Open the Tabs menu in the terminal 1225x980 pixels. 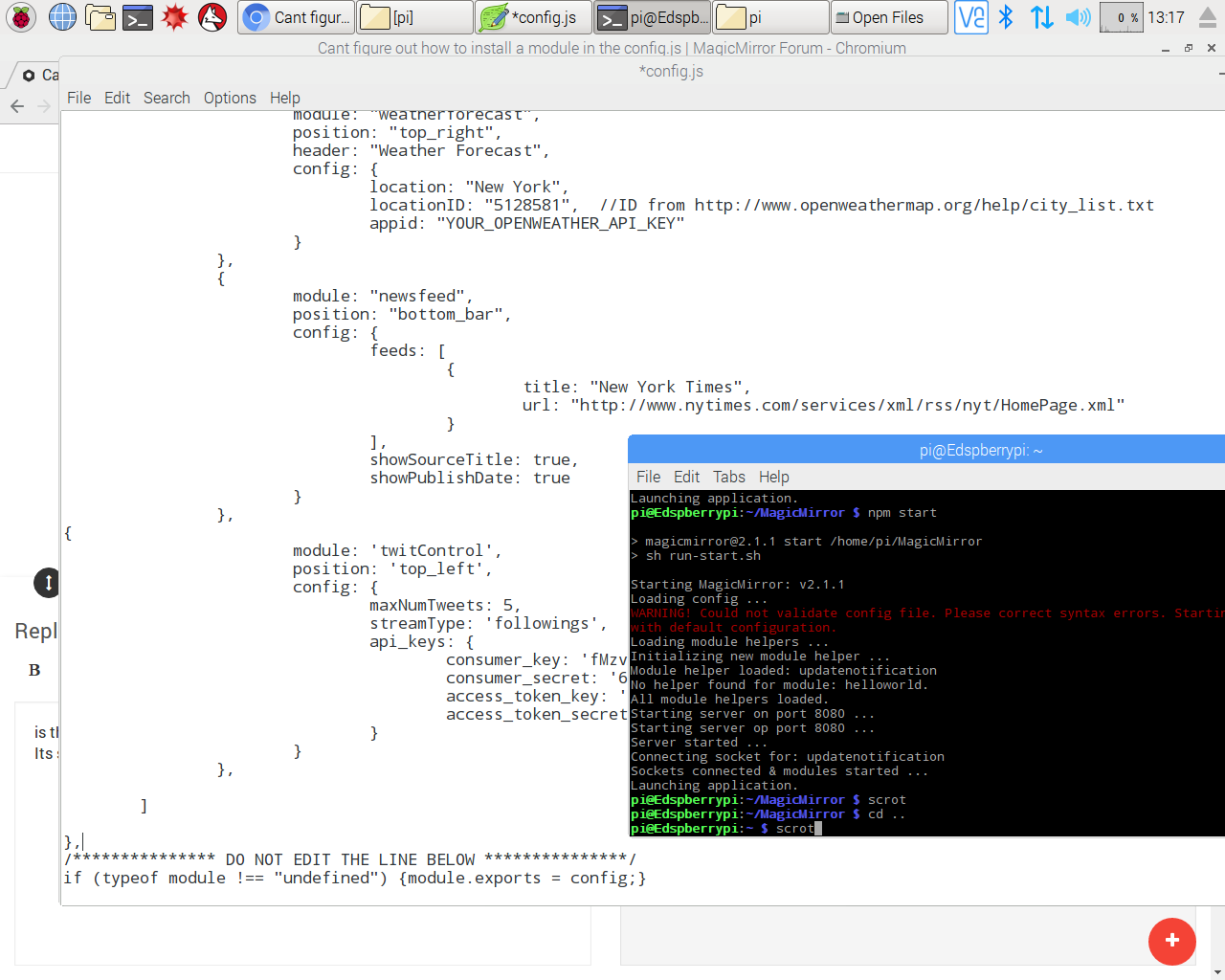(728, 477)
